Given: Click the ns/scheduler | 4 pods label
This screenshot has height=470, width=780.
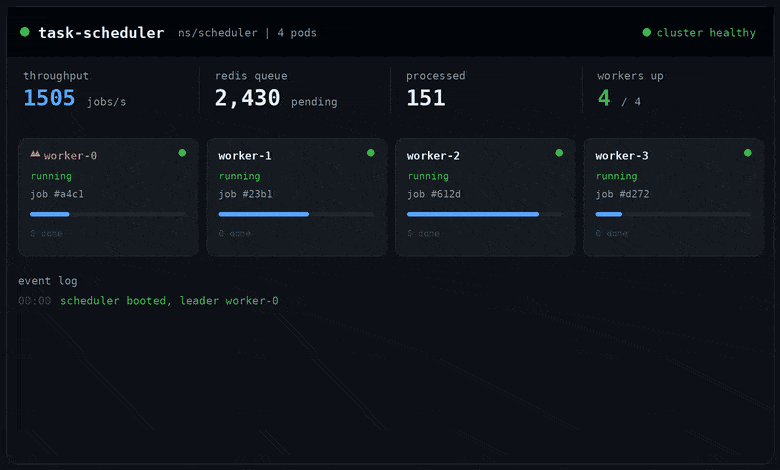Looking at the screenshot, I should 247,33.
